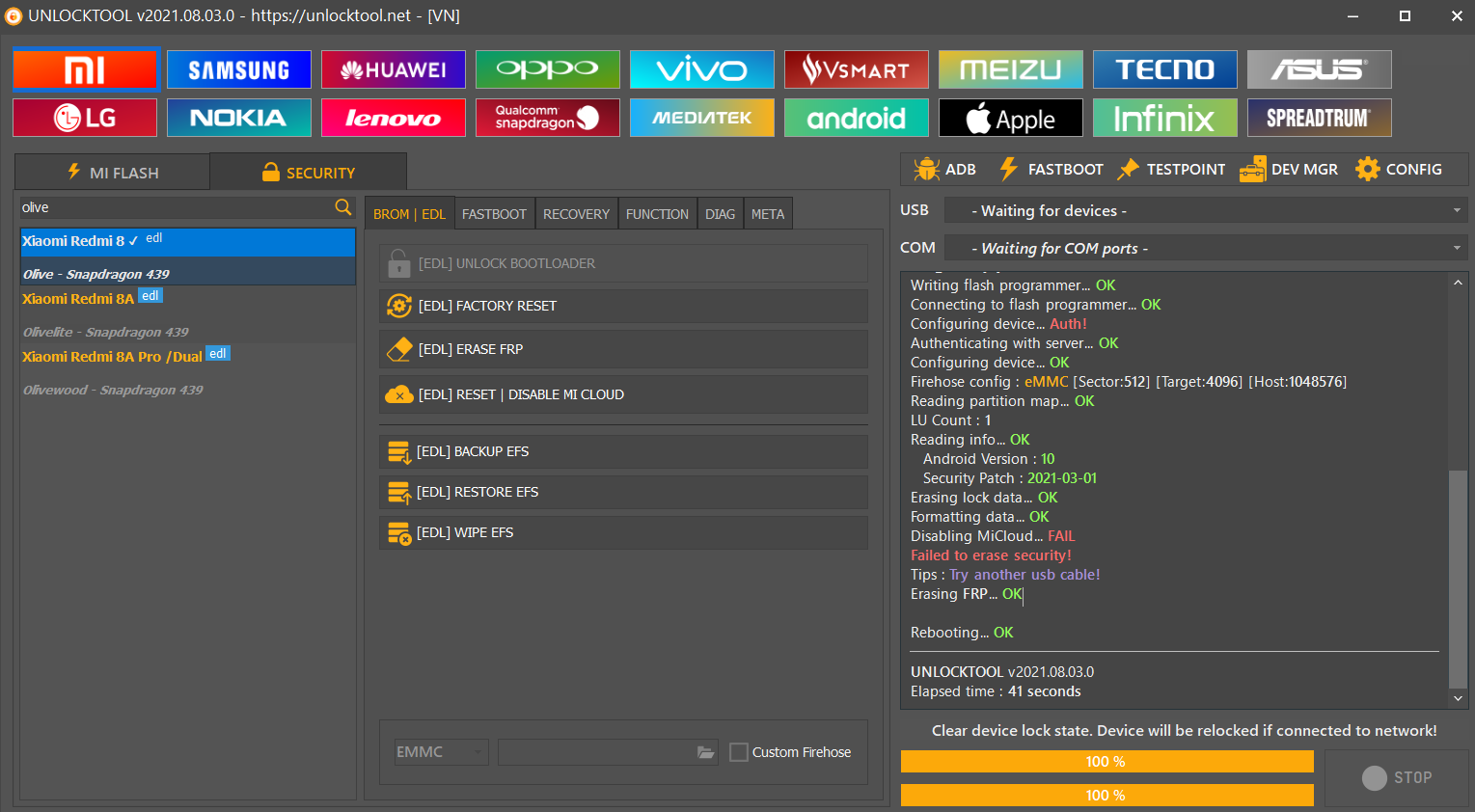Image resolution: width=1475 pixels, height=812 pixels.
Task: Click the 'Failed to erase security!' log line
Action: pyautogui.click(x=991, y=555)
